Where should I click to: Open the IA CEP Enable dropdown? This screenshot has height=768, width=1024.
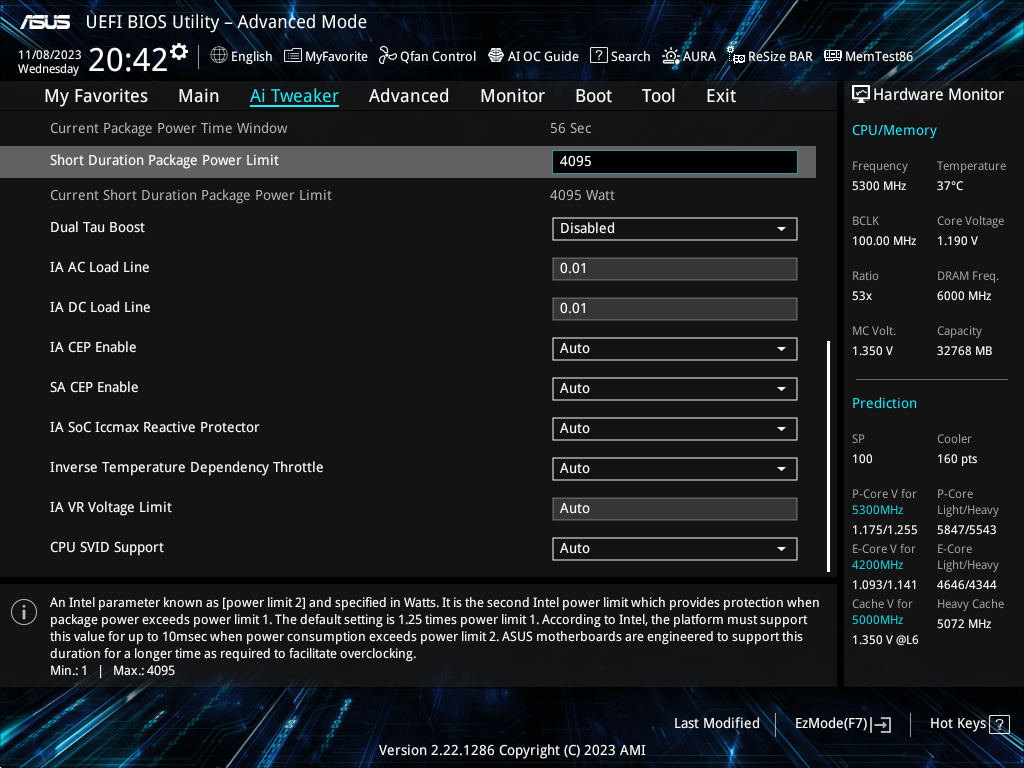tap(675, 349)
